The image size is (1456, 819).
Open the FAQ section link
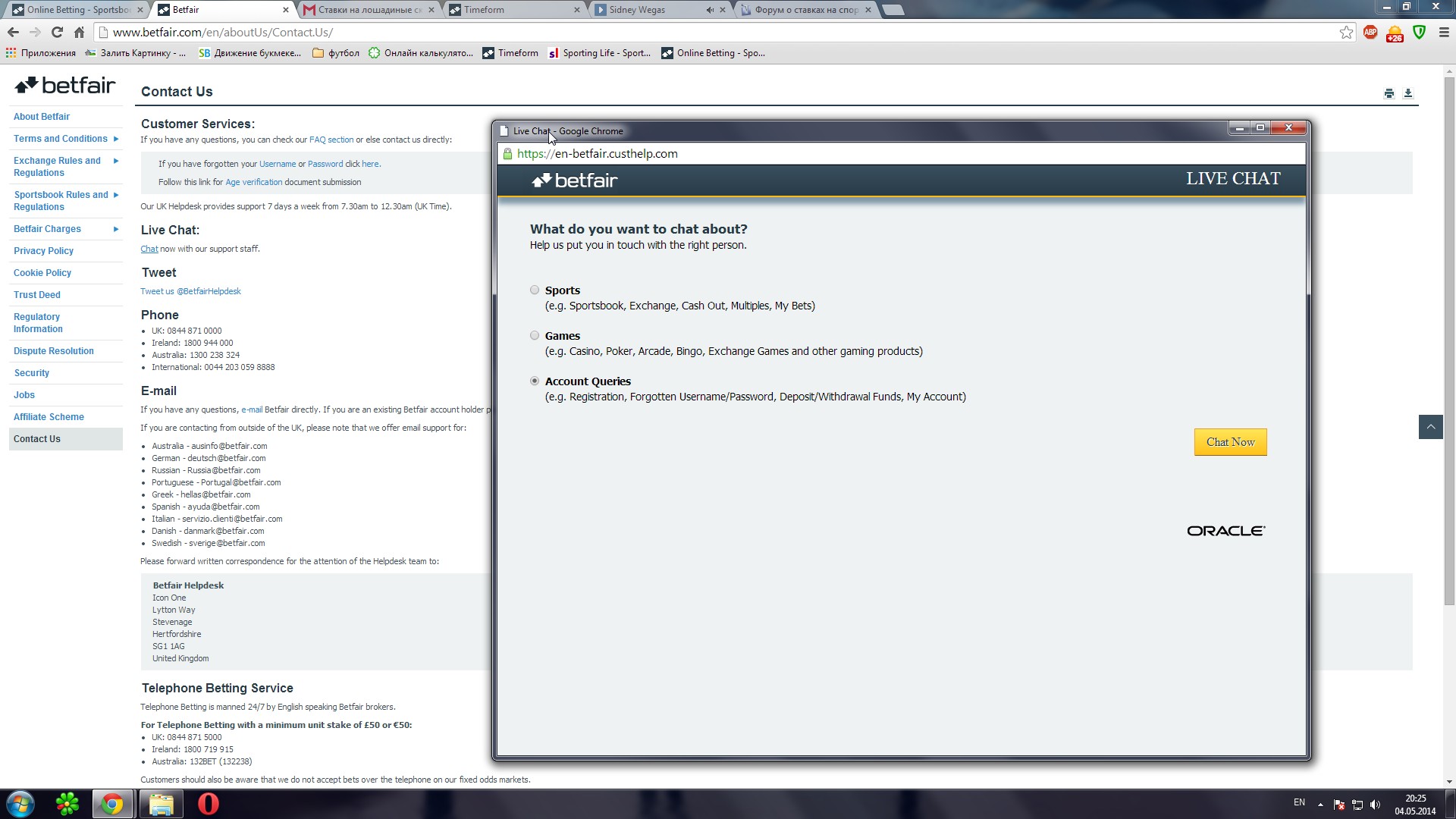click(x=331, y=140)
